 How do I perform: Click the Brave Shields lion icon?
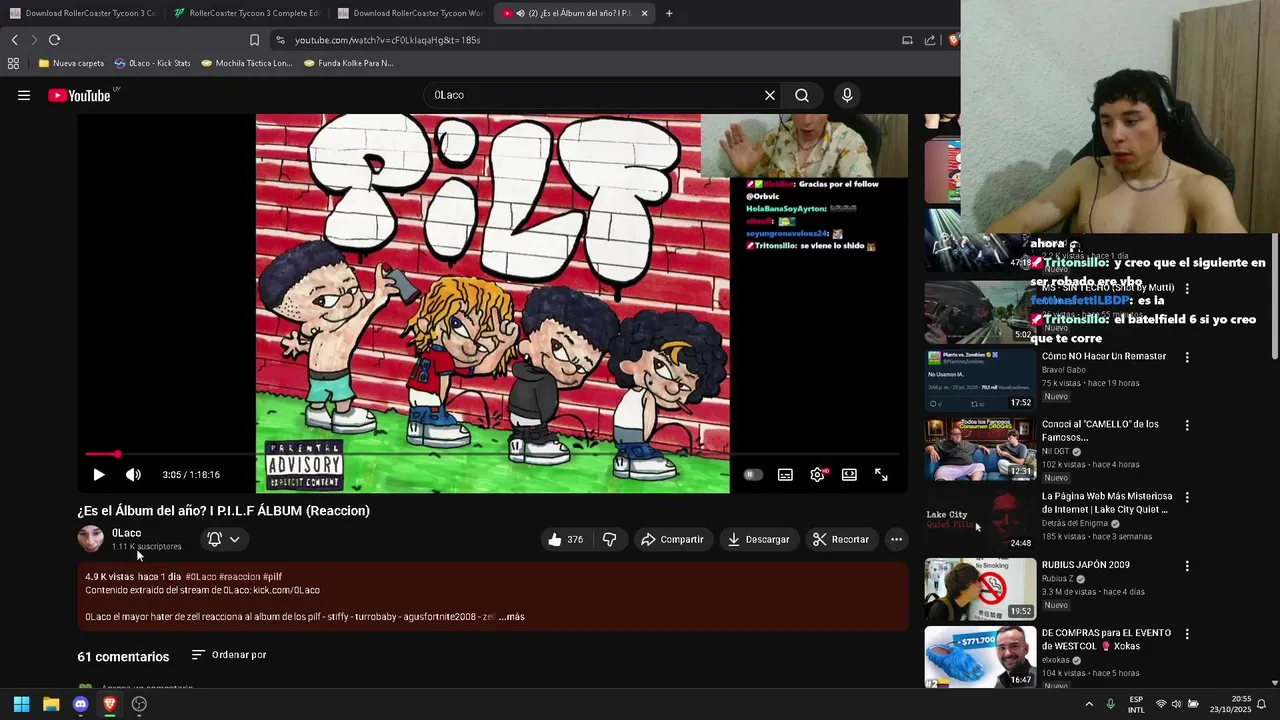(953, 40)
